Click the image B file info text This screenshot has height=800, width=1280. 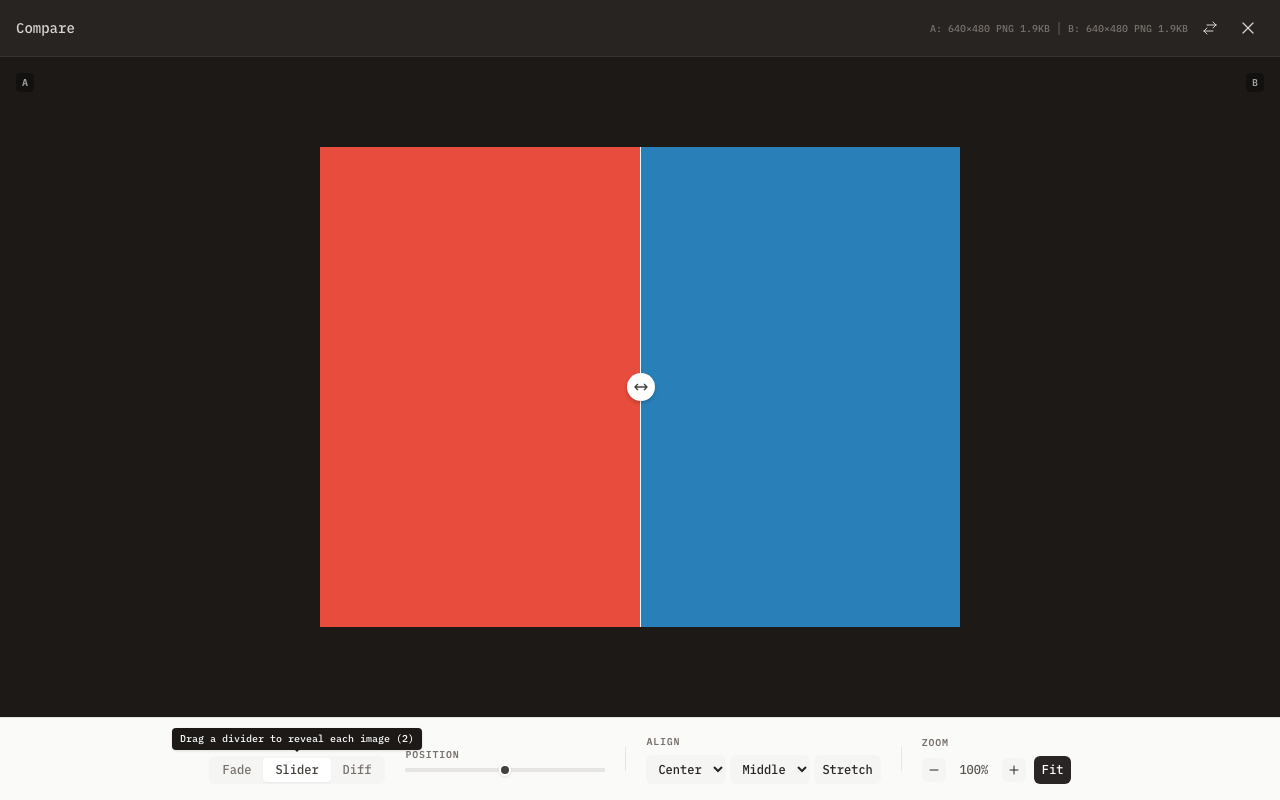point(1127,29)
